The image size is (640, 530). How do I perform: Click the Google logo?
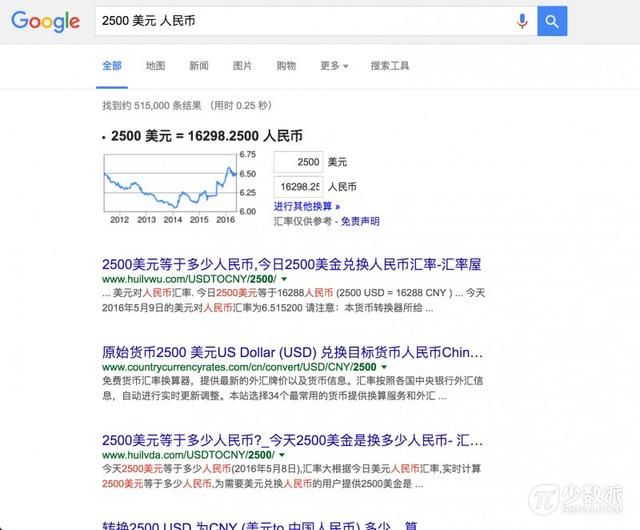pyautogui.click(x=45, y=21)
